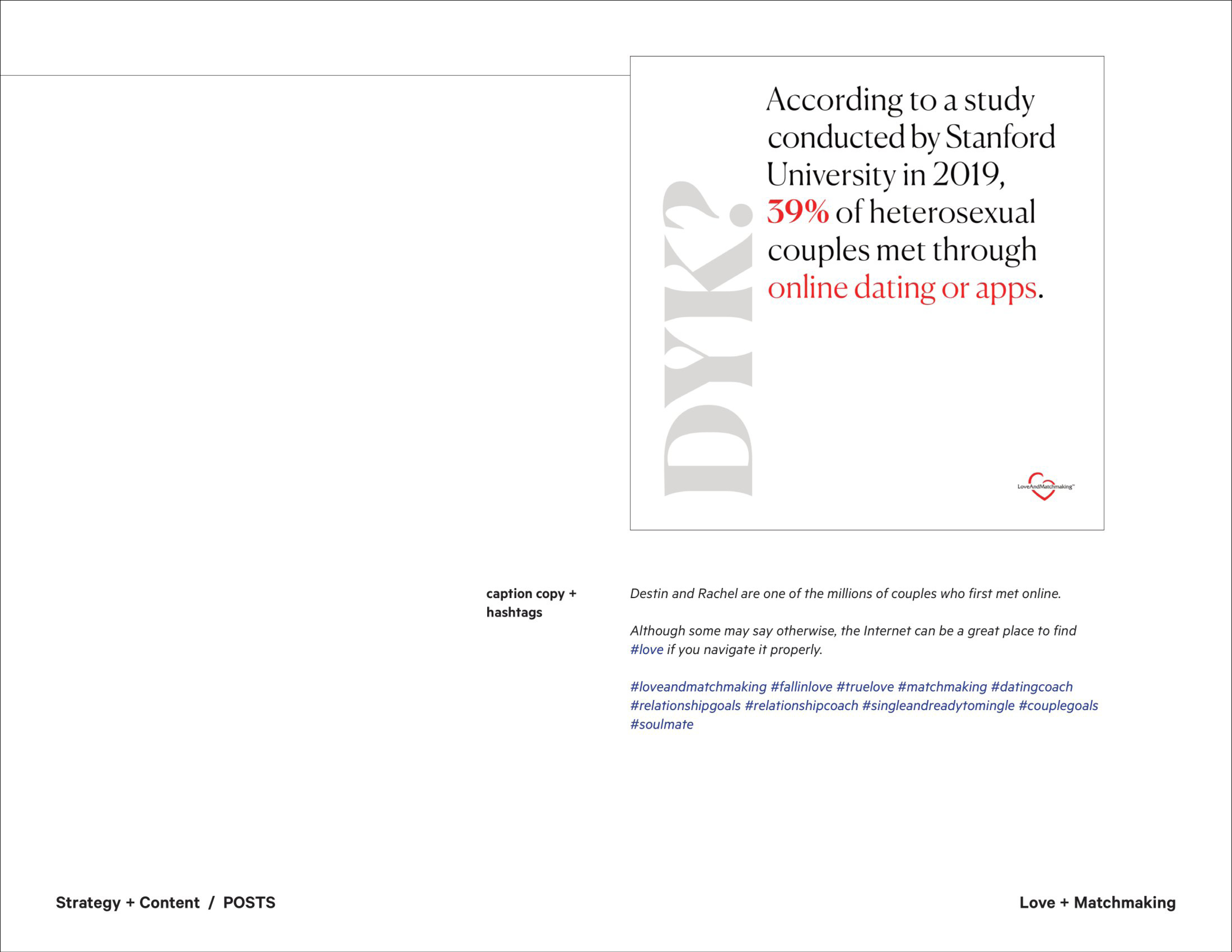The image size is (1232, 952).
Task: Open the #love hashtag in caption
Action: coord(647,650)
